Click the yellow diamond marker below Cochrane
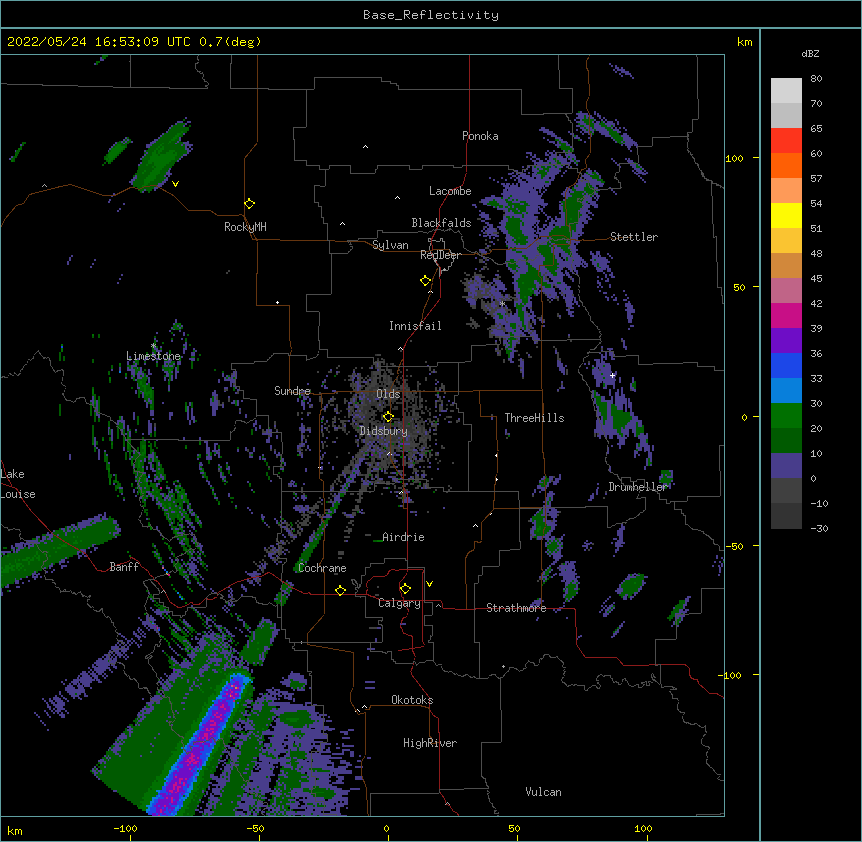The height and width of the screenshot is (842, 862). (340, 590)
